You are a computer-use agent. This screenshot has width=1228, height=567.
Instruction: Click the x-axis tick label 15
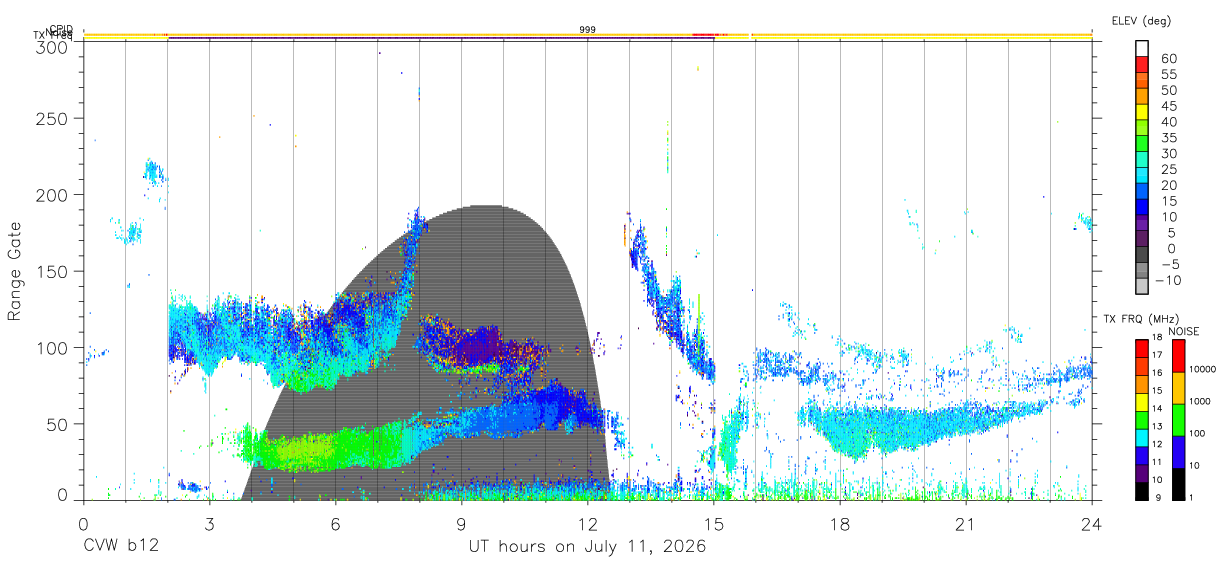[x=714, y=524]
